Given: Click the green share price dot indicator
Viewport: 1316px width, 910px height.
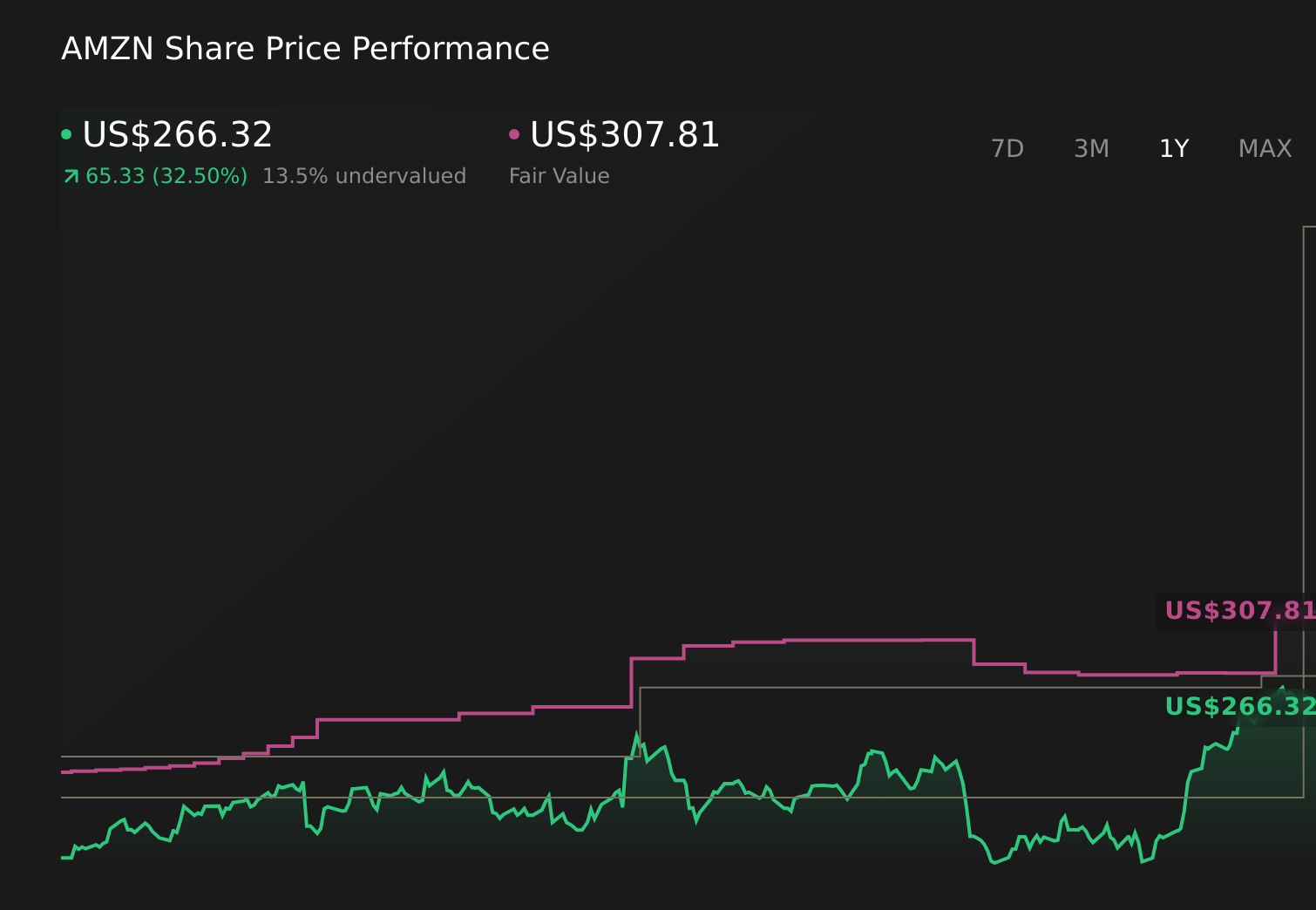Looking at the screenshot, I should pos(66,134).
